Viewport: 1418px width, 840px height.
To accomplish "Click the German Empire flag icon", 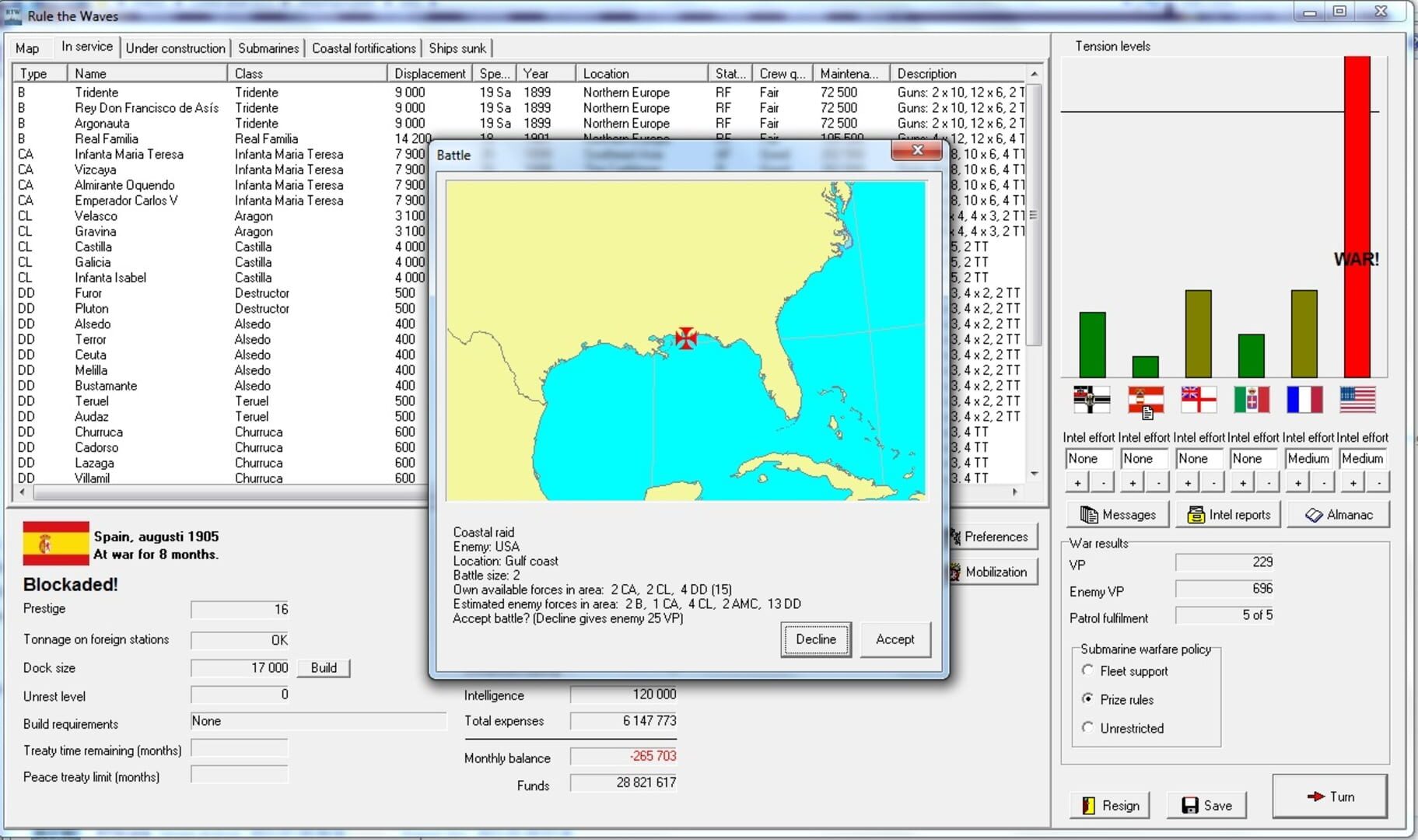I will (1091, 399).
